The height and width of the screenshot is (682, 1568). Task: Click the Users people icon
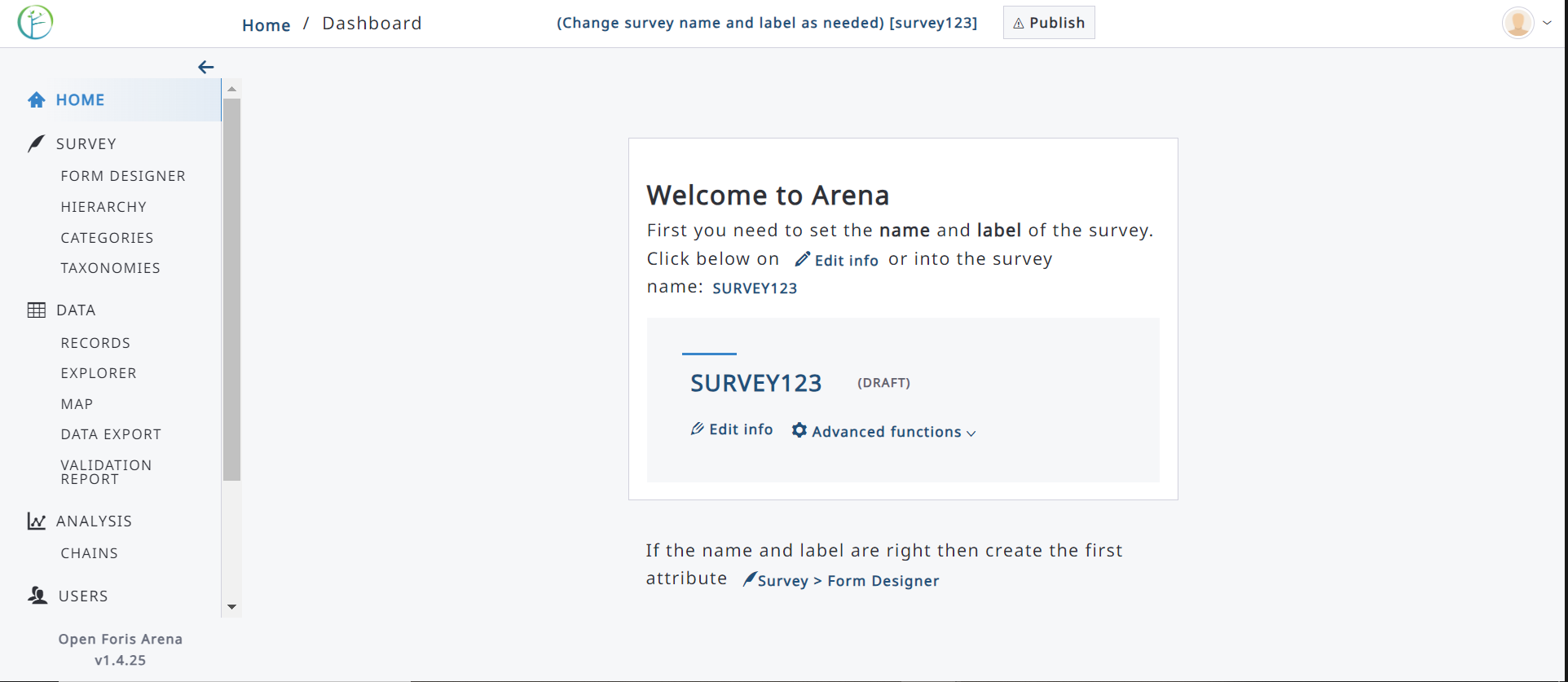(37, 596)
